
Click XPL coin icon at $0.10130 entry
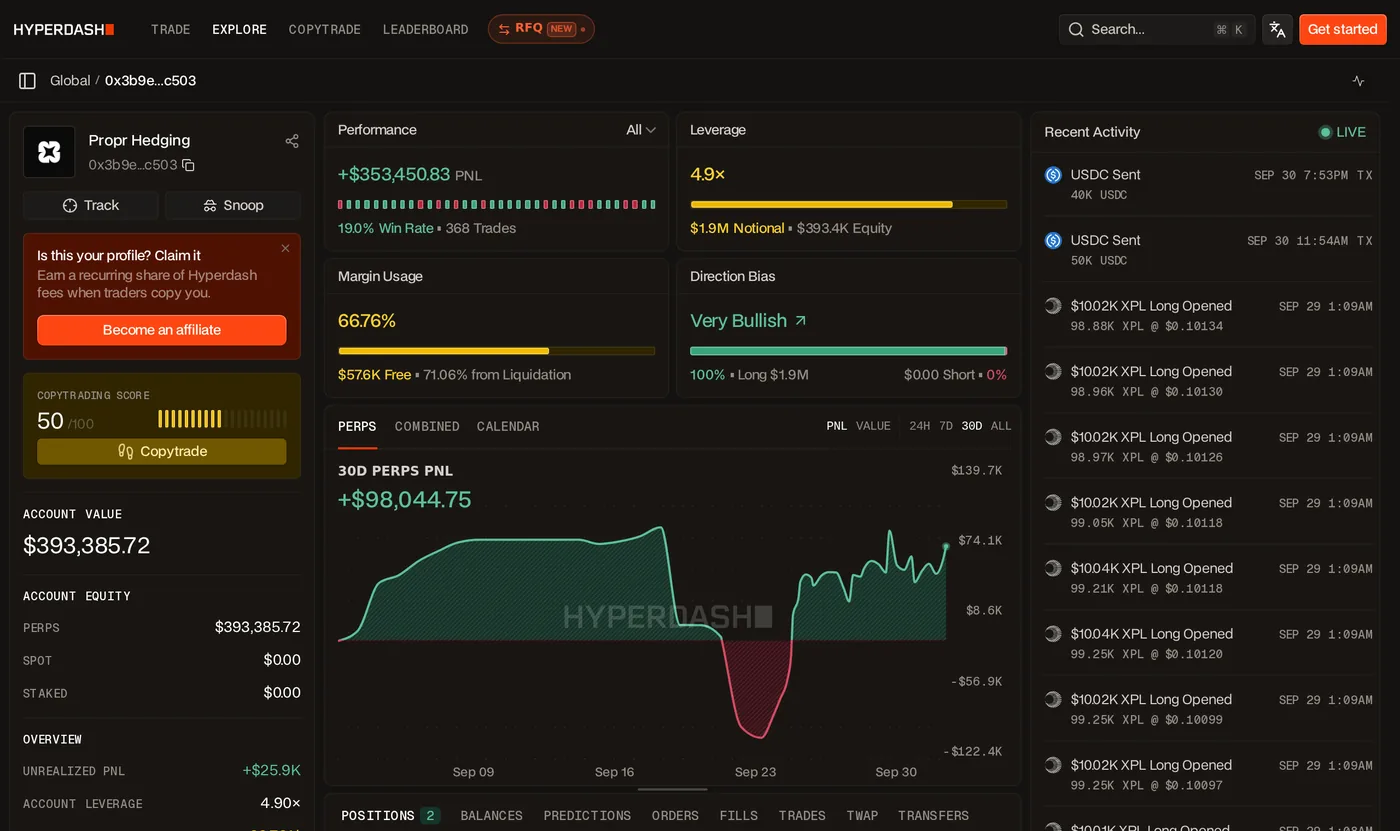pyautogui.click(x=1053, y=372)
